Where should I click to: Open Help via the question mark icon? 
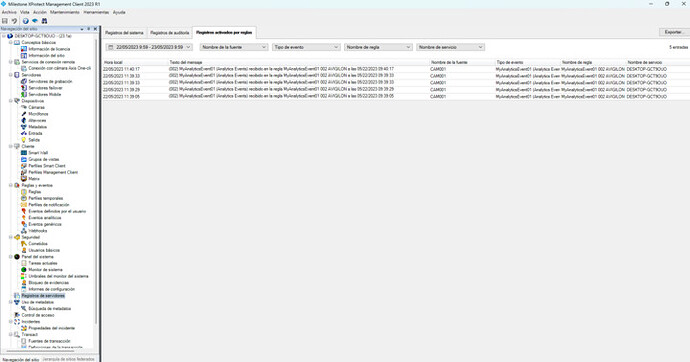tap(26, 21)
